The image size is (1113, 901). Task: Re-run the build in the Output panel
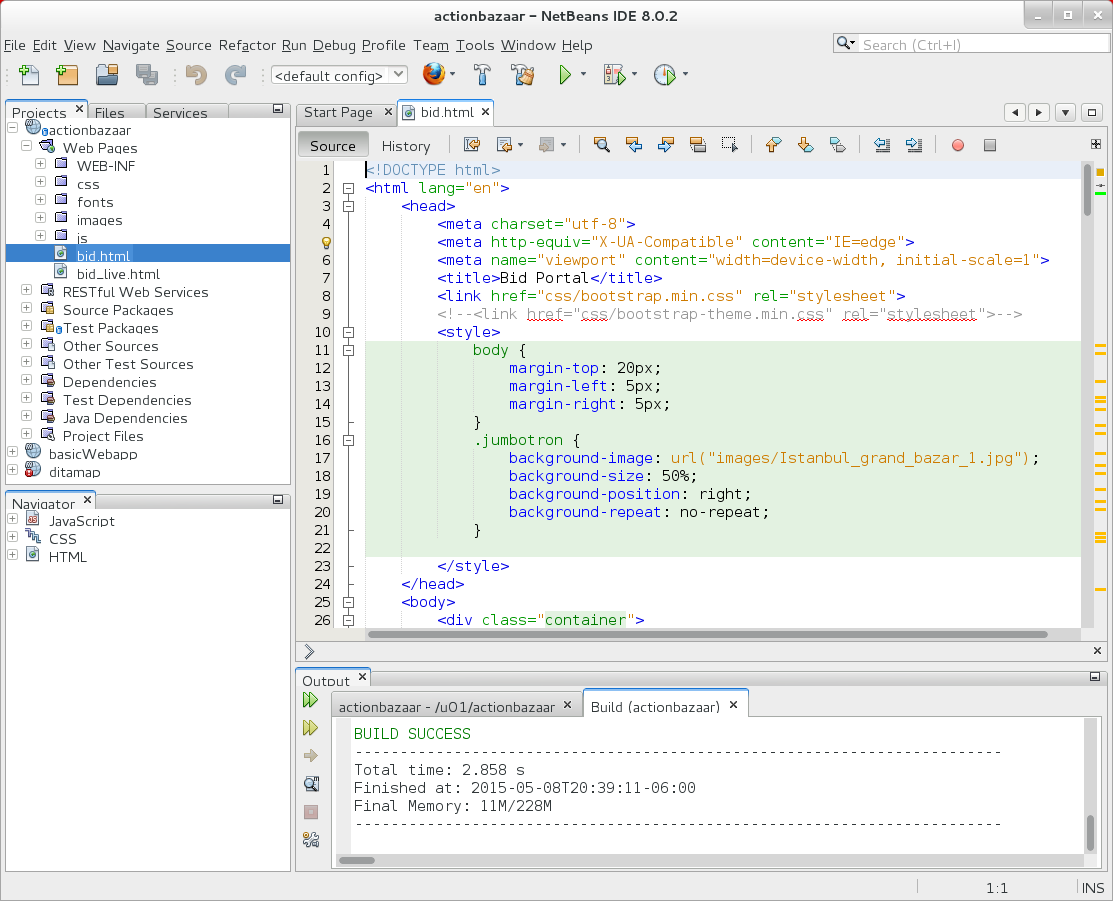pos(310,700)
